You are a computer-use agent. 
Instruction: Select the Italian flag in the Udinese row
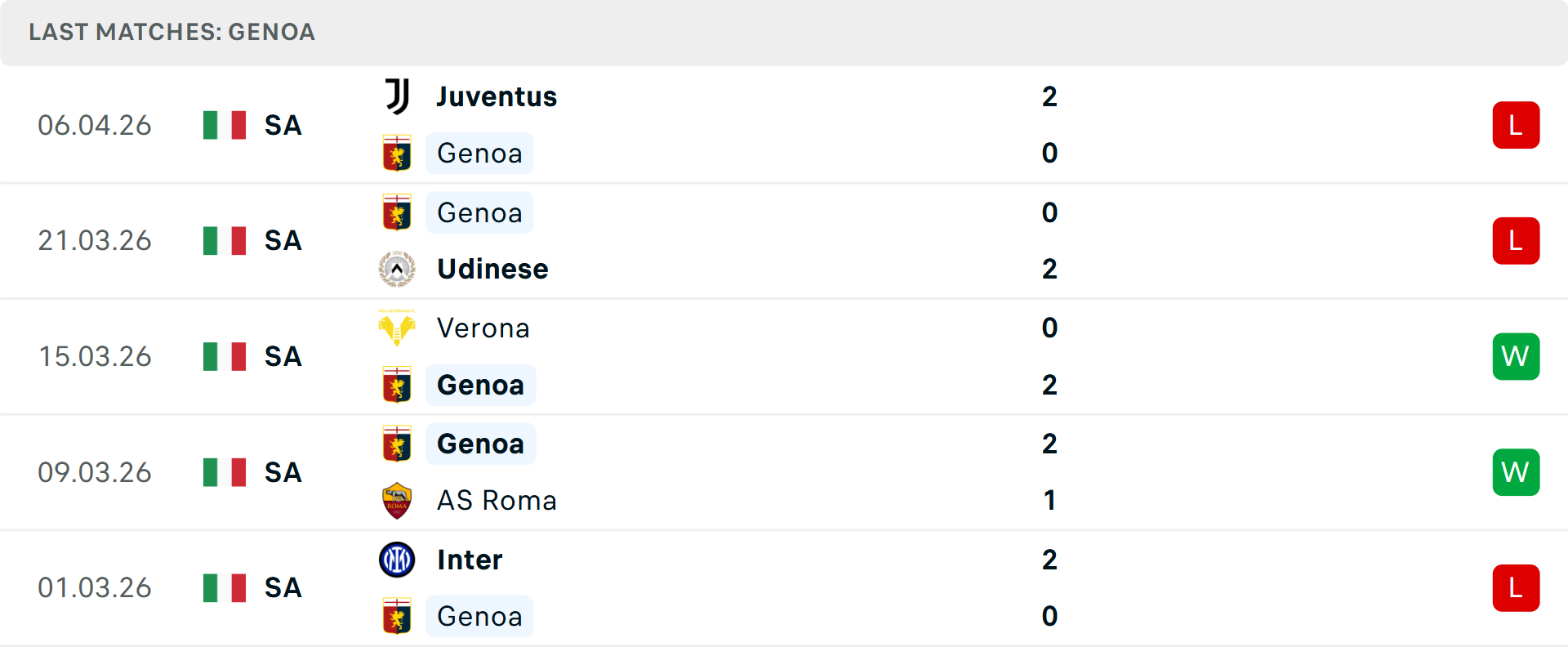click(224, 240)
